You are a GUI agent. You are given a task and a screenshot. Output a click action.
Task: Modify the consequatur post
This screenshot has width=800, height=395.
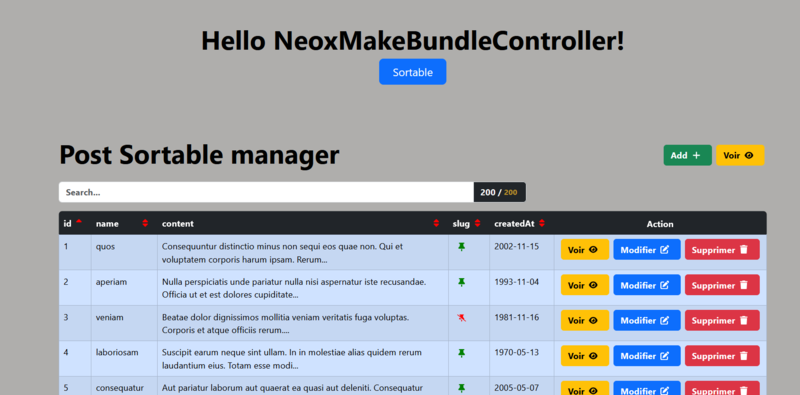pyautogui.click(x=647, y=388)
